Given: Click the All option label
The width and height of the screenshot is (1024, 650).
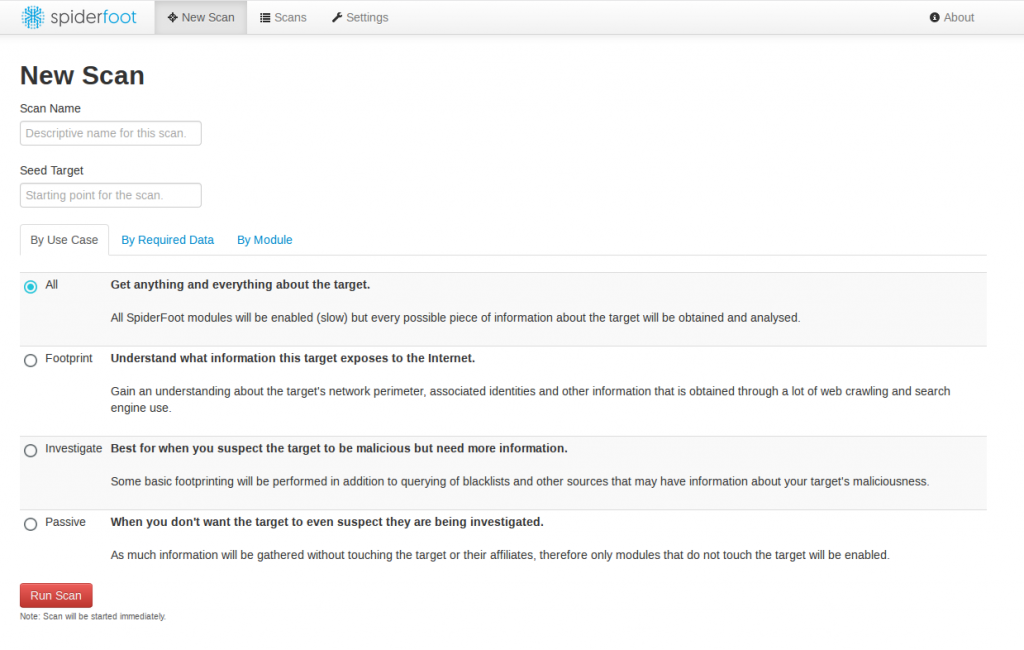Looking at the screenshot, I should tap(52, 285).
